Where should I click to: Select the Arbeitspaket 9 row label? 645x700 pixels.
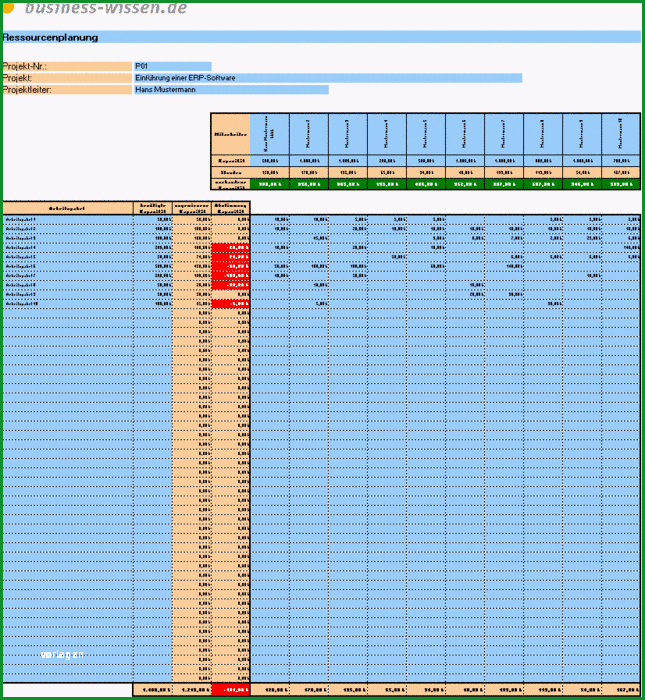tap(68, 294)
